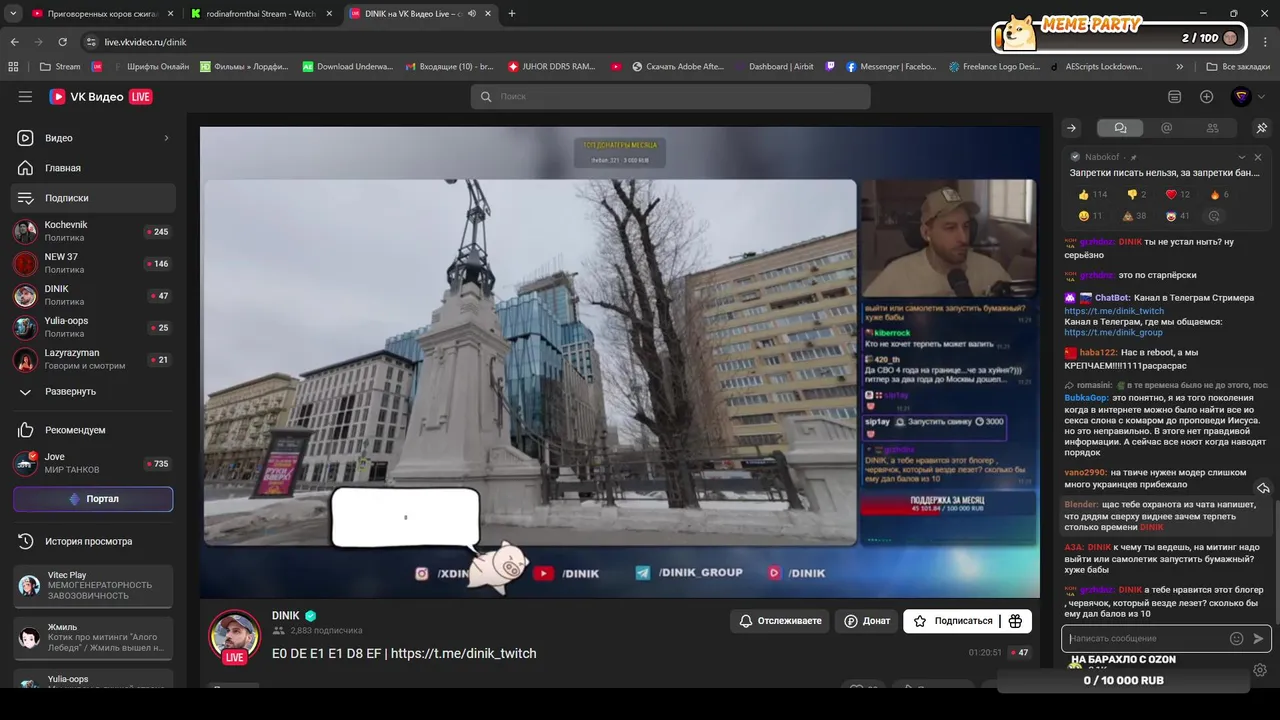Click the pin icon above the chat
The height and width of the screenshot is (720, 1280).
point(1262,128)
